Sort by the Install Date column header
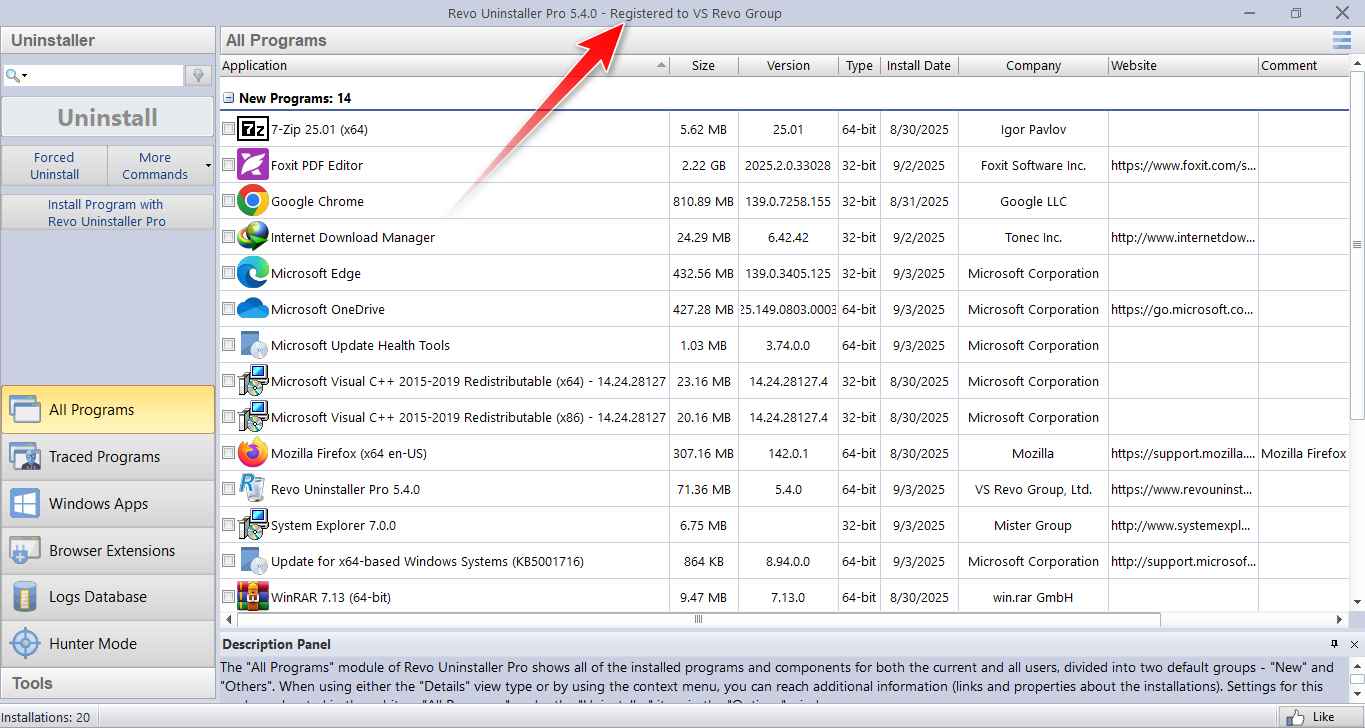This screenshot has width=1365, height=728. click(x=919, y=66)
